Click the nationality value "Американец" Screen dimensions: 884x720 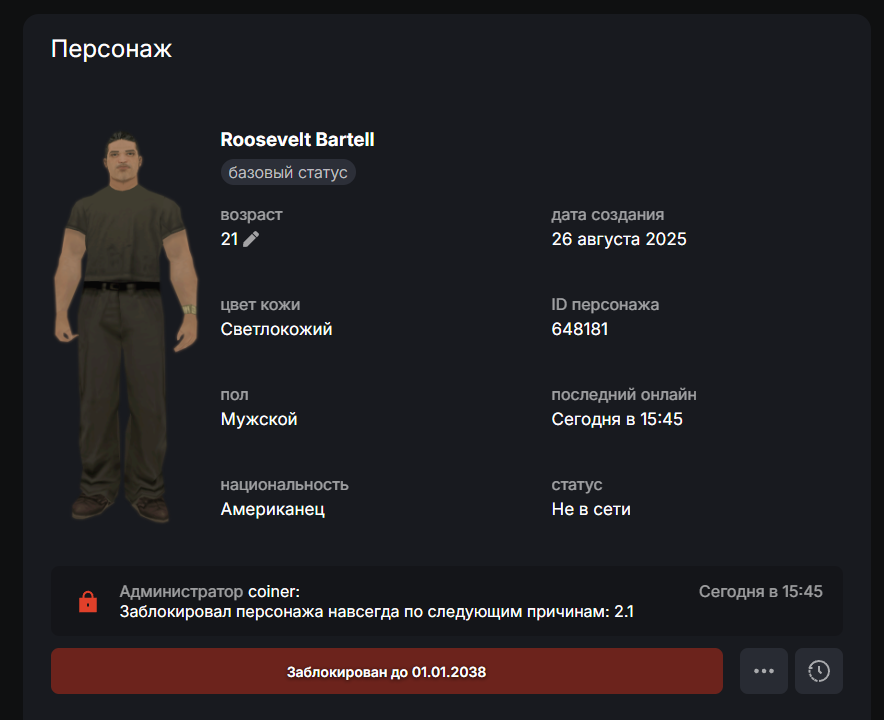272,509
